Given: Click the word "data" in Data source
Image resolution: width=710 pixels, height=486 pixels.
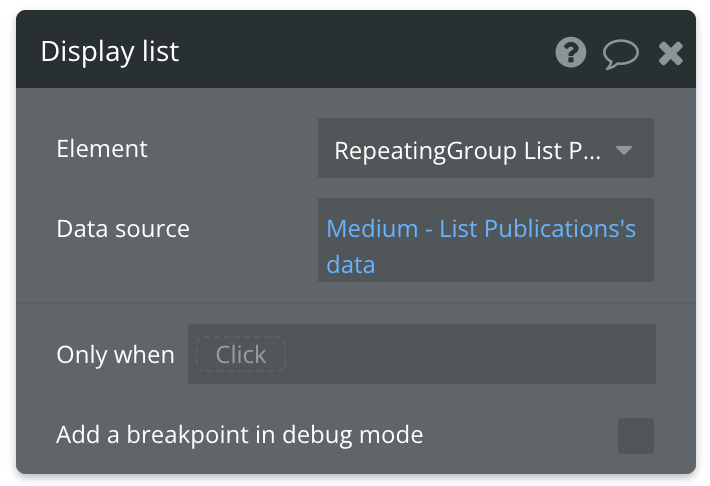Looking at the screenshot, I should pos(351,265).
